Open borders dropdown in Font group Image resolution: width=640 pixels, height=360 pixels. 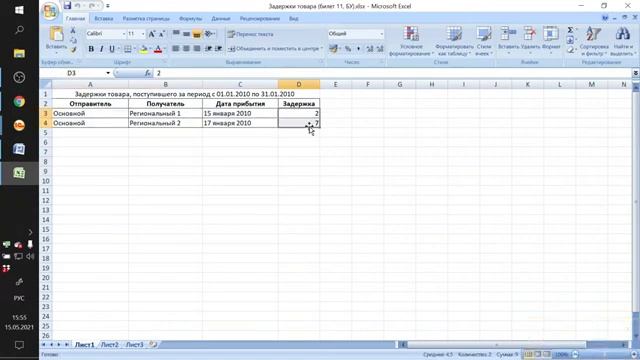(134, 49)
